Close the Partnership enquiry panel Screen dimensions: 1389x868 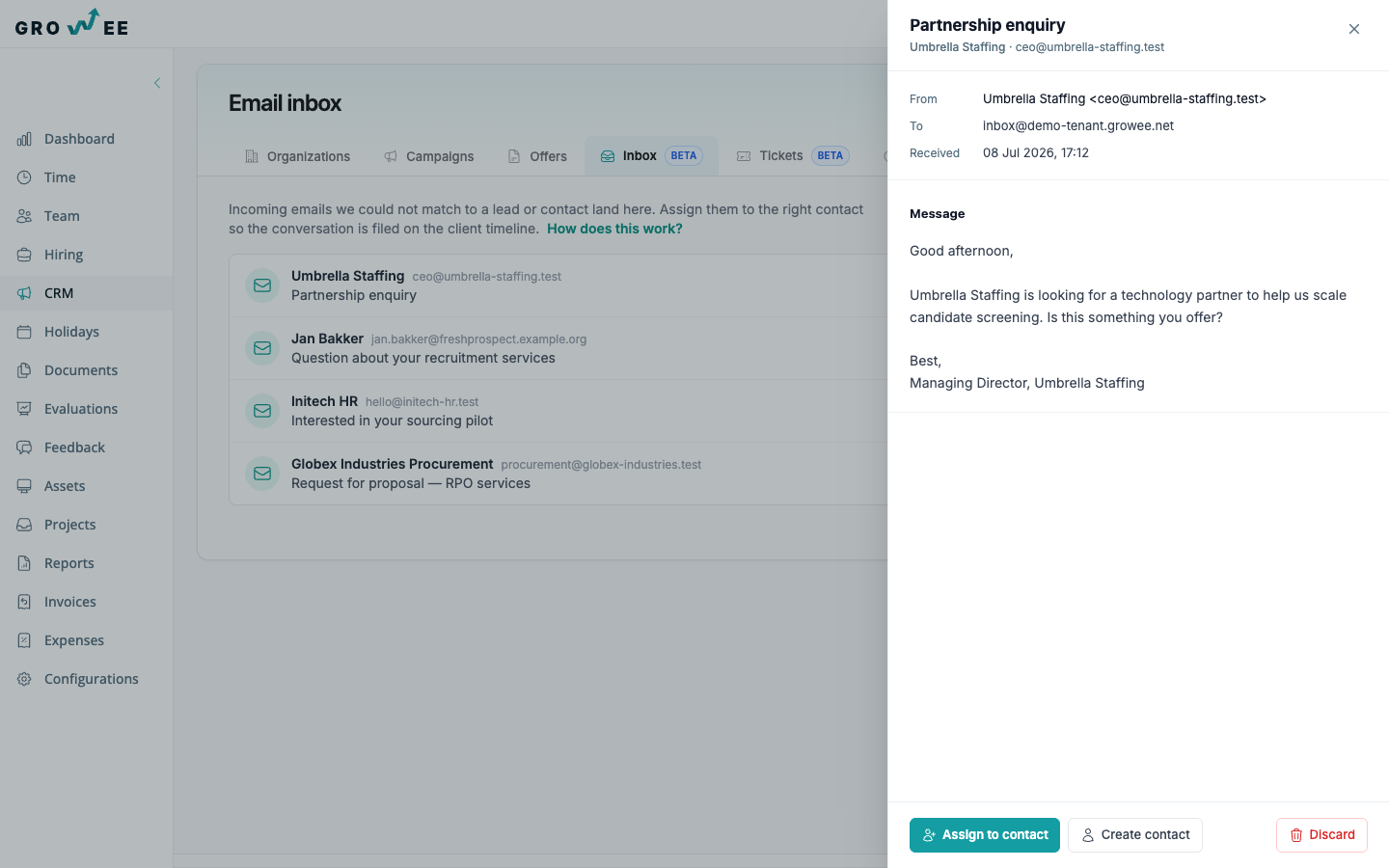coord(1354,29)
